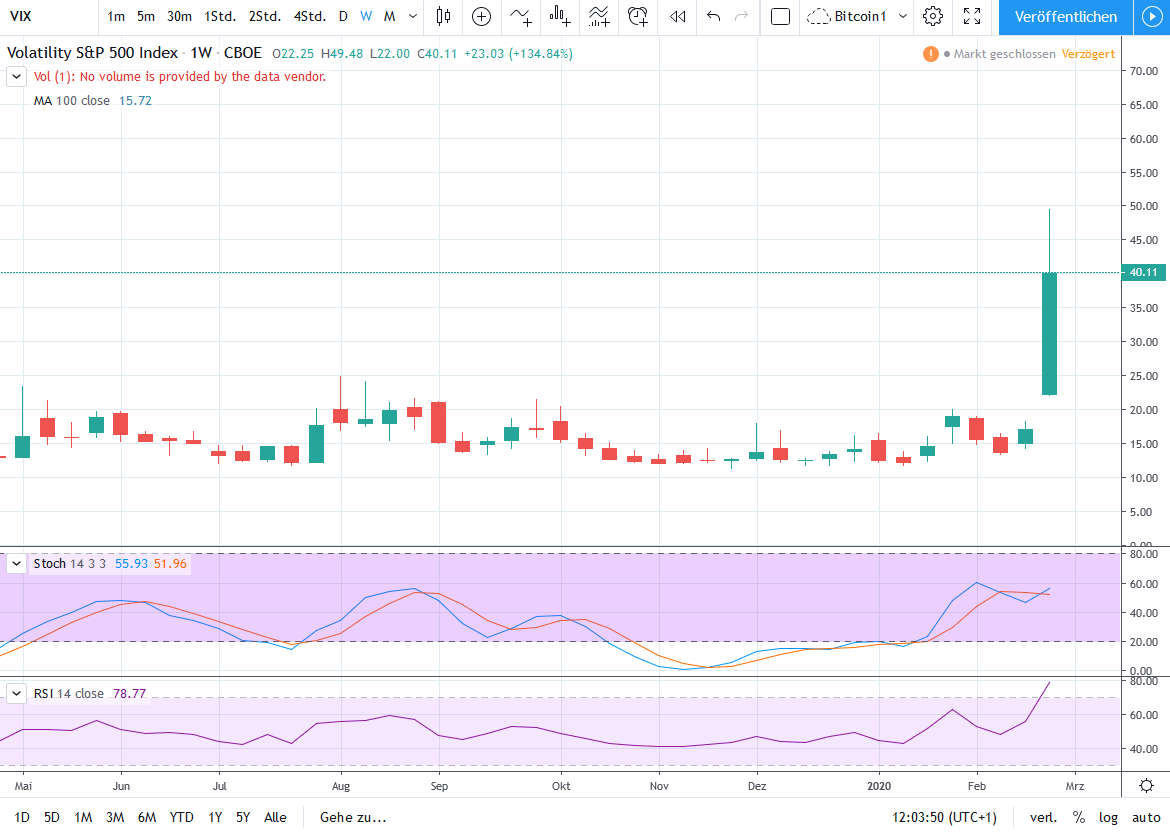Collapse the Stoch indicator legend
The width and height of the screenshot is (1170, 834).
16,564
